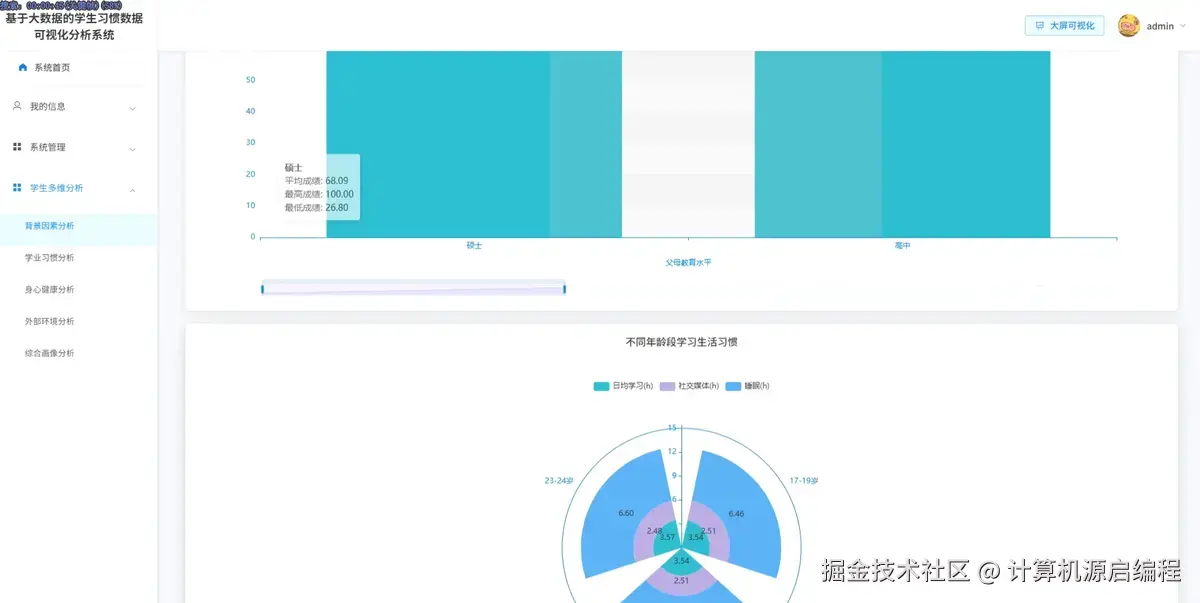Click the screen icon inside 大屏可视化 button

(x=1040, y=26)
